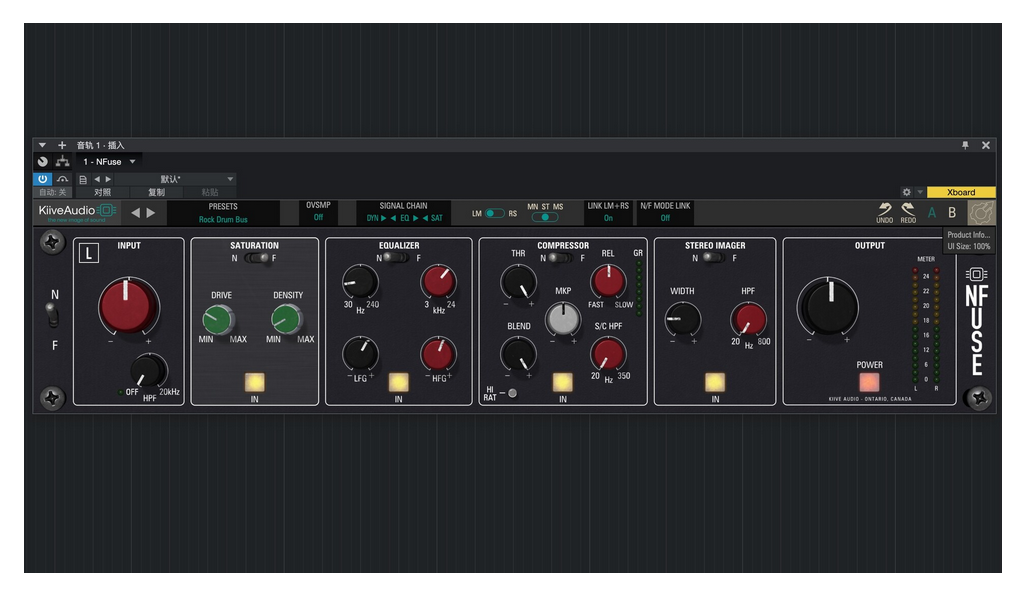1016x594 pixels.
Task: Toggle the MN ST MS mode switch
Action: (545, 217)
